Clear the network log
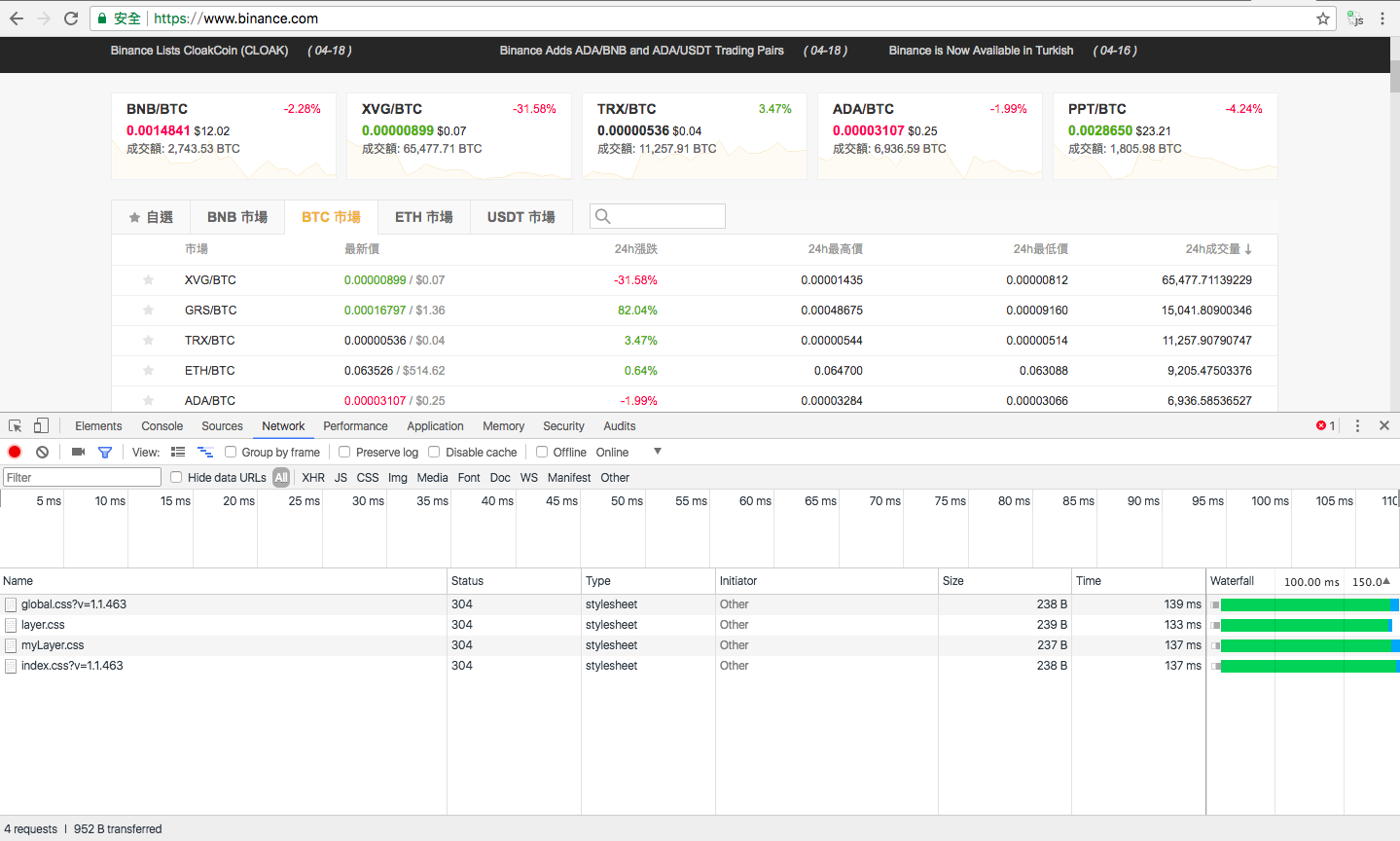 42,452
